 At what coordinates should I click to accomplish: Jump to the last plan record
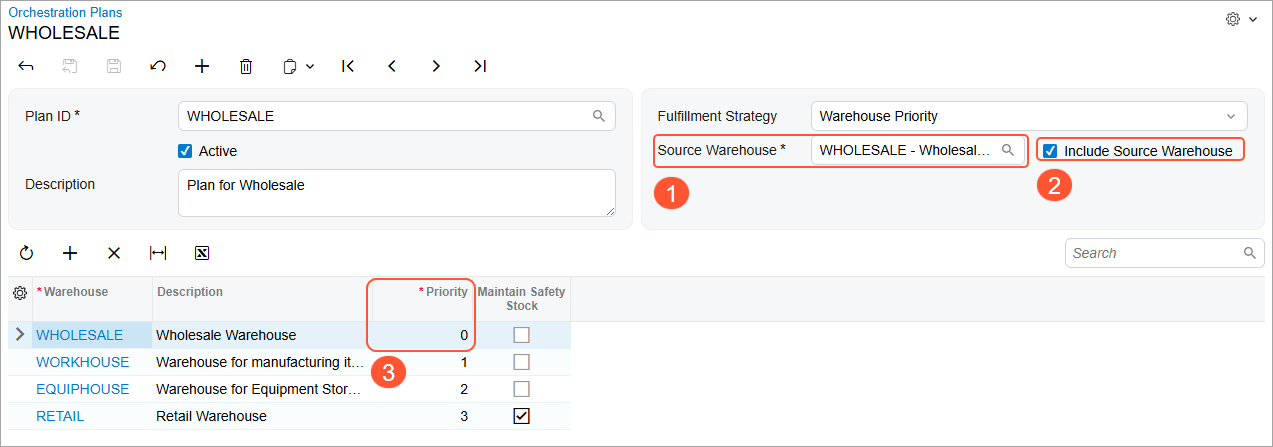(x=480, y=66)
